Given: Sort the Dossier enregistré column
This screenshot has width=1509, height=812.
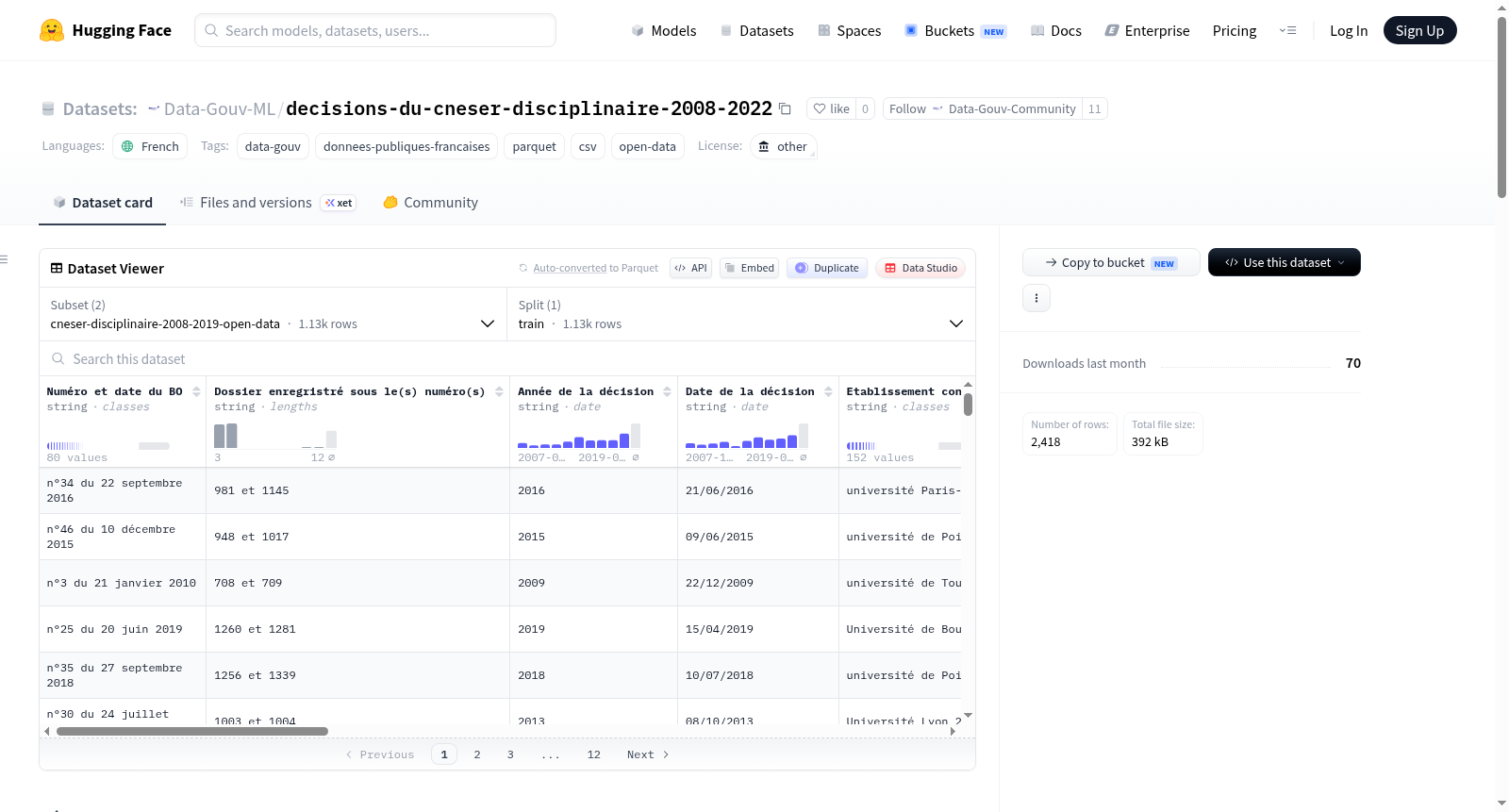Looking at the screenshot, I should 499,391.
